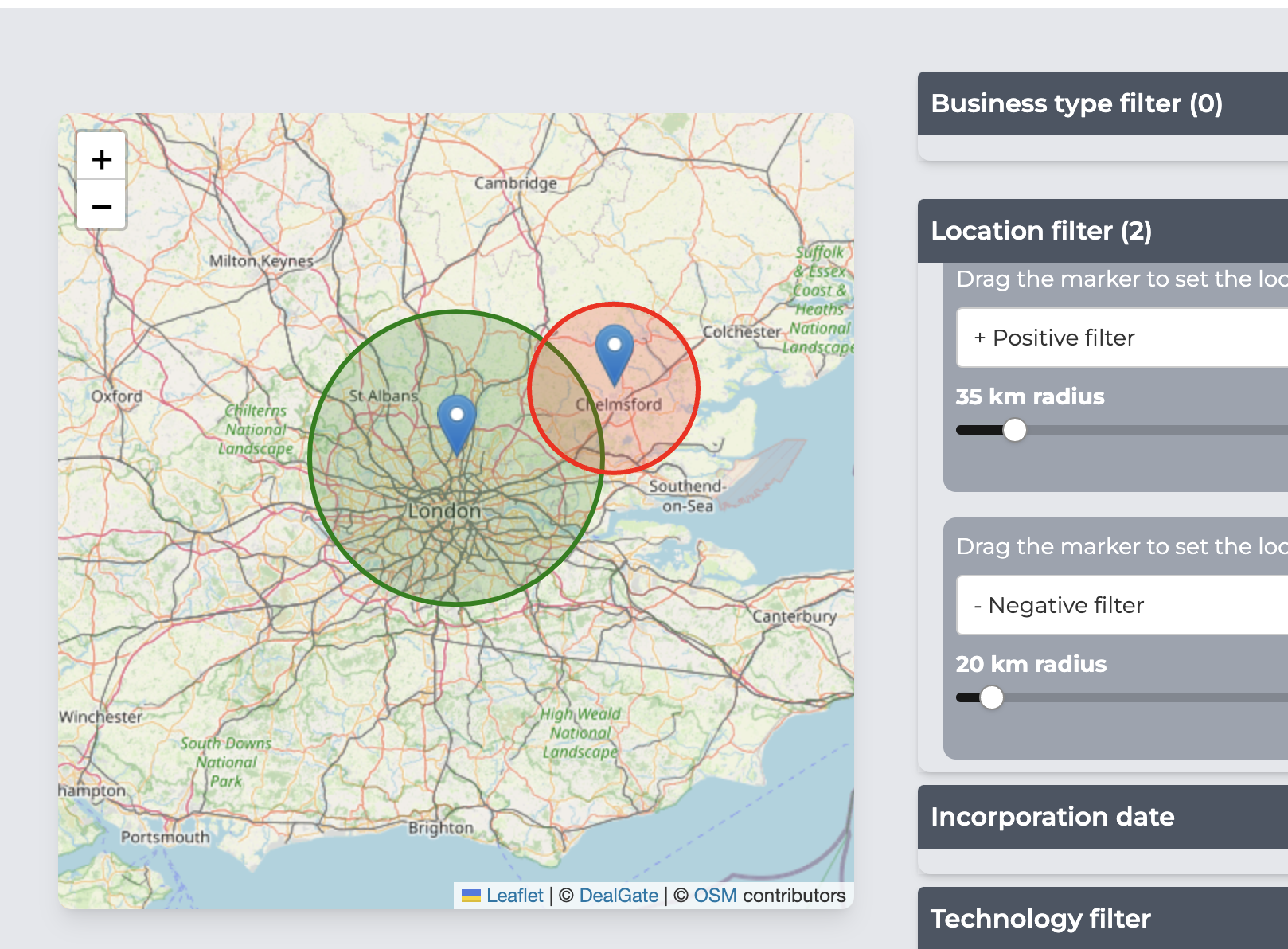Click the St Albans map label

(x=383, y=395)
